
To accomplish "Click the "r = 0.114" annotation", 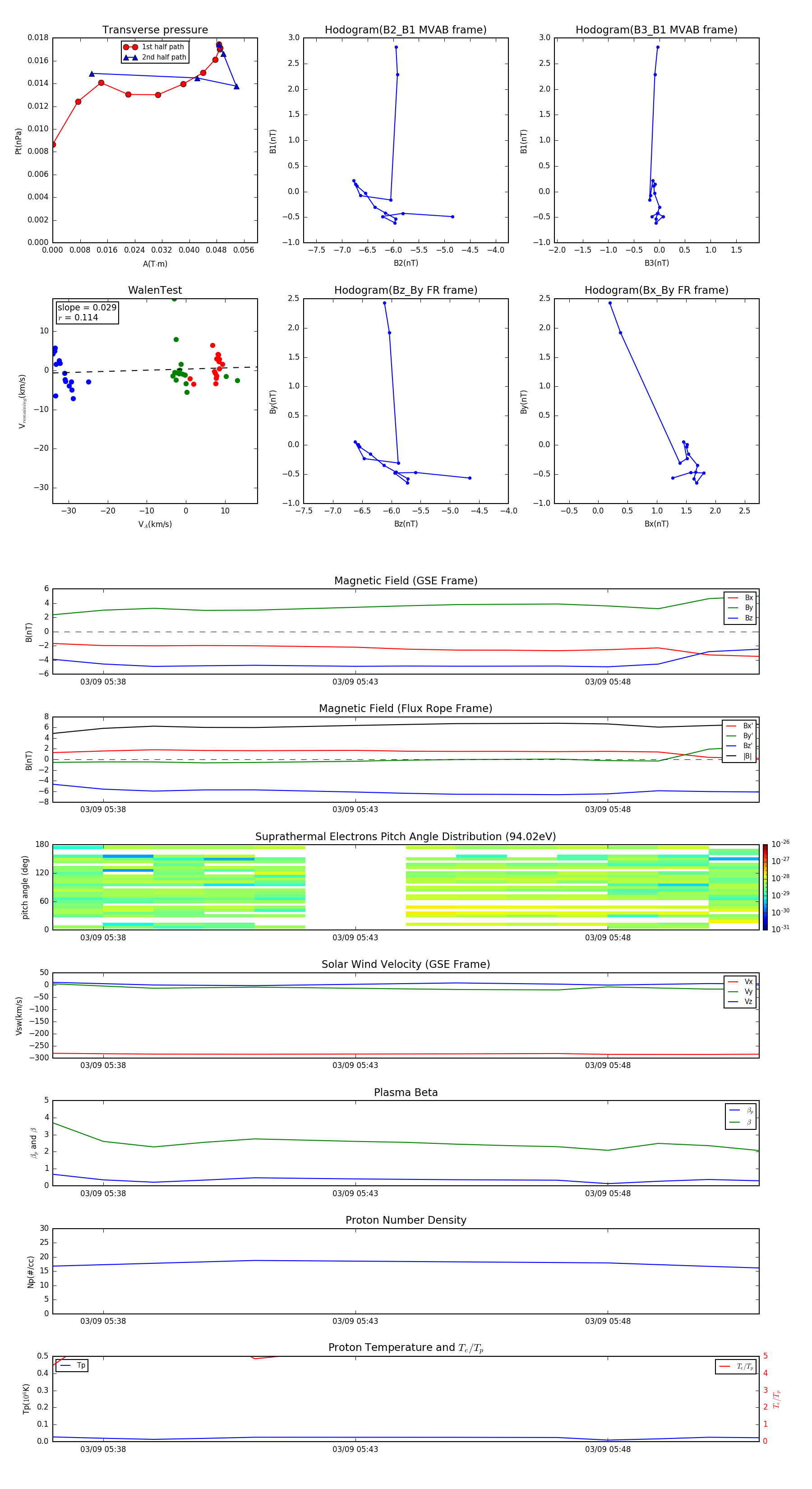I will pos(78,317).
